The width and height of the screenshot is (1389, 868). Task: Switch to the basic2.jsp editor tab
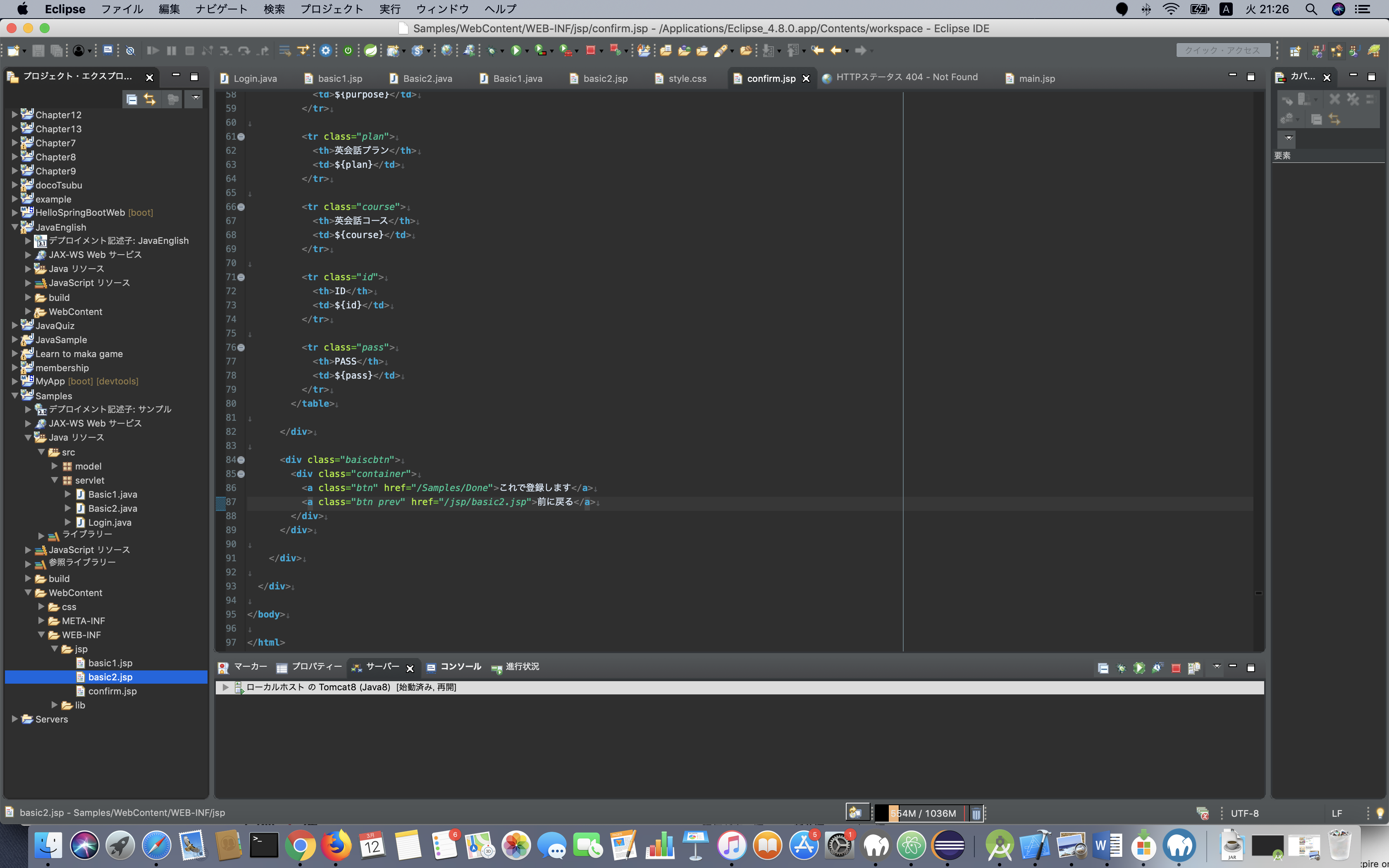click(605, 79)
